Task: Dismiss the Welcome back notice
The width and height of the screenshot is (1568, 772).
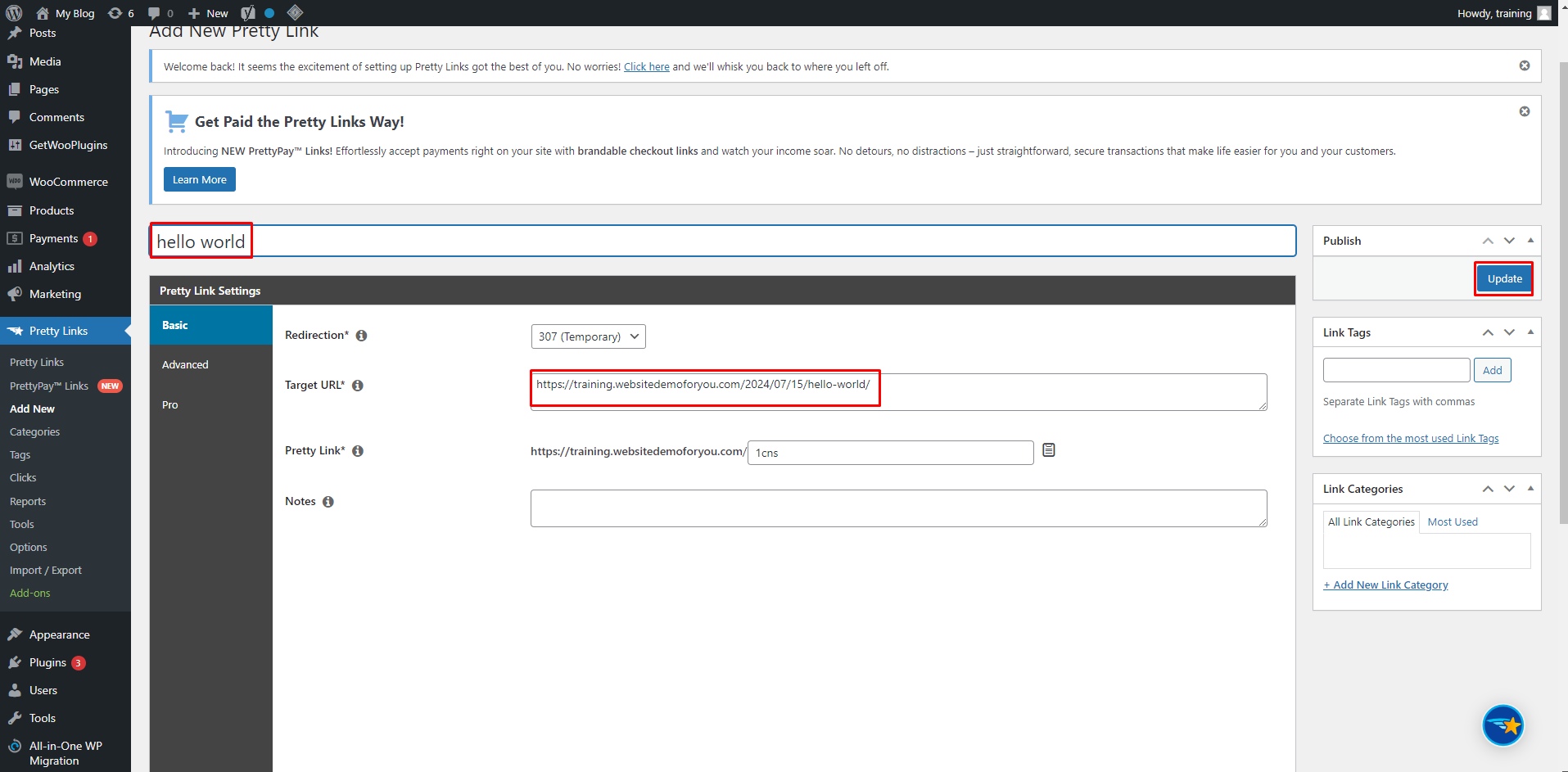Action: click(x=1525, y=65)
